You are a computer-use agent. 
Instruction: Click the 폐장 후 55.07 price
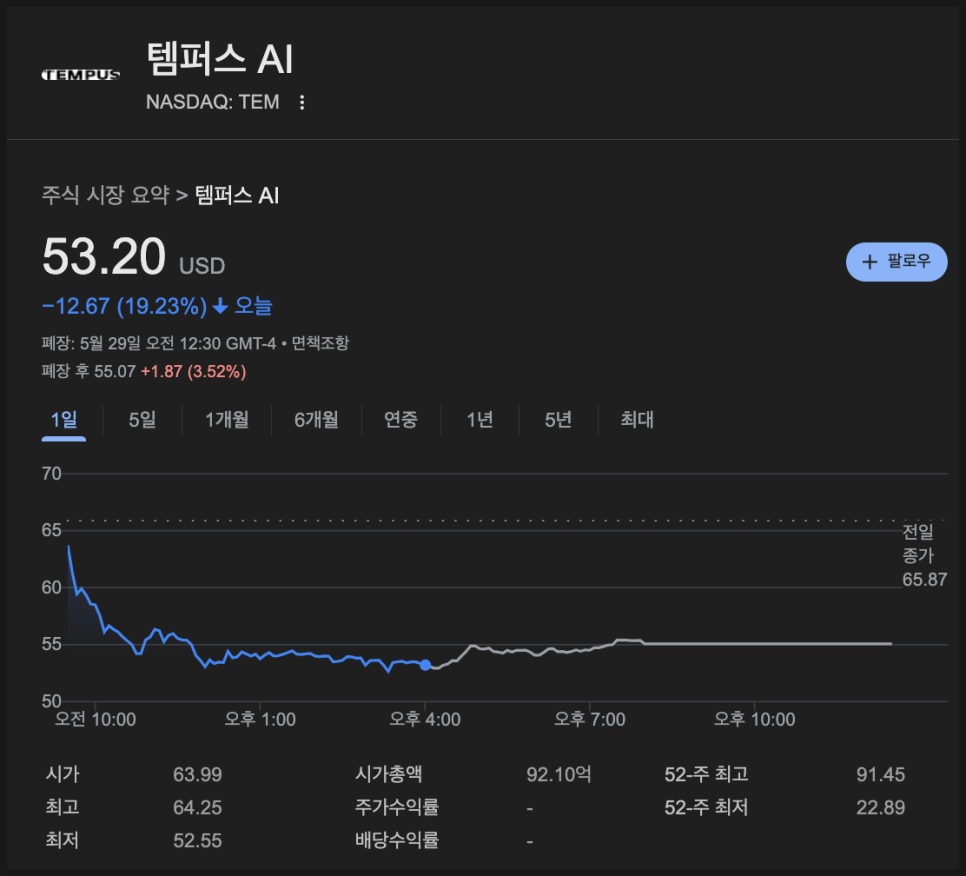tap(89, 371)
